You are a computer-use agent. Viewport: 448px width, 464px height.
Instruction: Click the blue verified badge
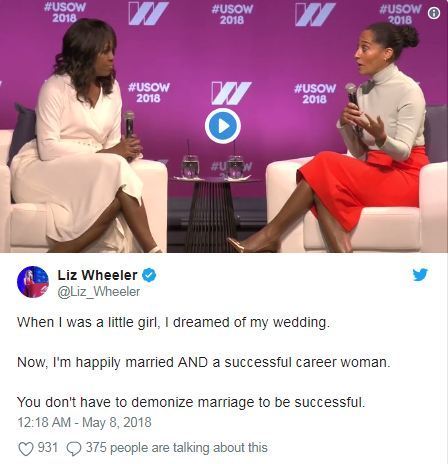[x=149, y=275]
